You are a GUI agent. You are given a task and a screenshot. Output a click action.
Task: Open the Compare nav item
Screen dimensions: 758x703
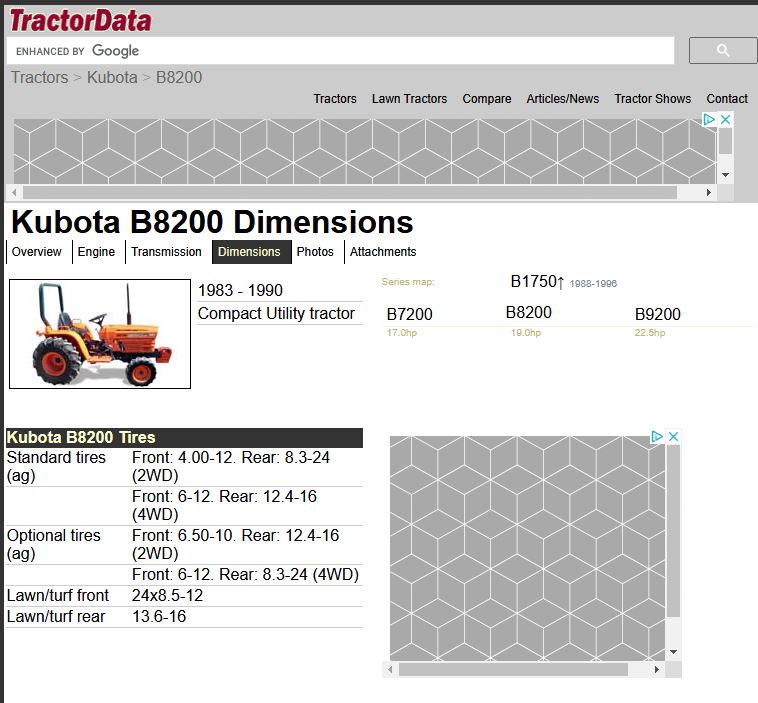point(487,99)
